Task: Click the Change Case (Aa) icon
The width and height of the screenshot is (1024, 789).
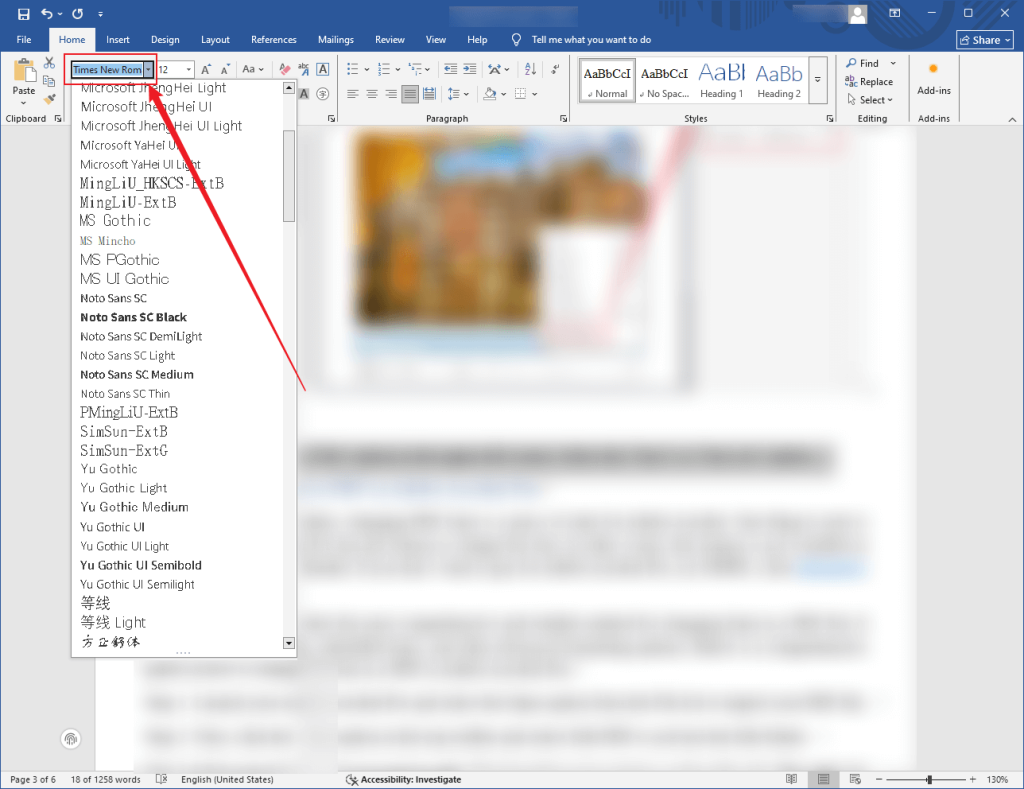Action: pos(247,69)
